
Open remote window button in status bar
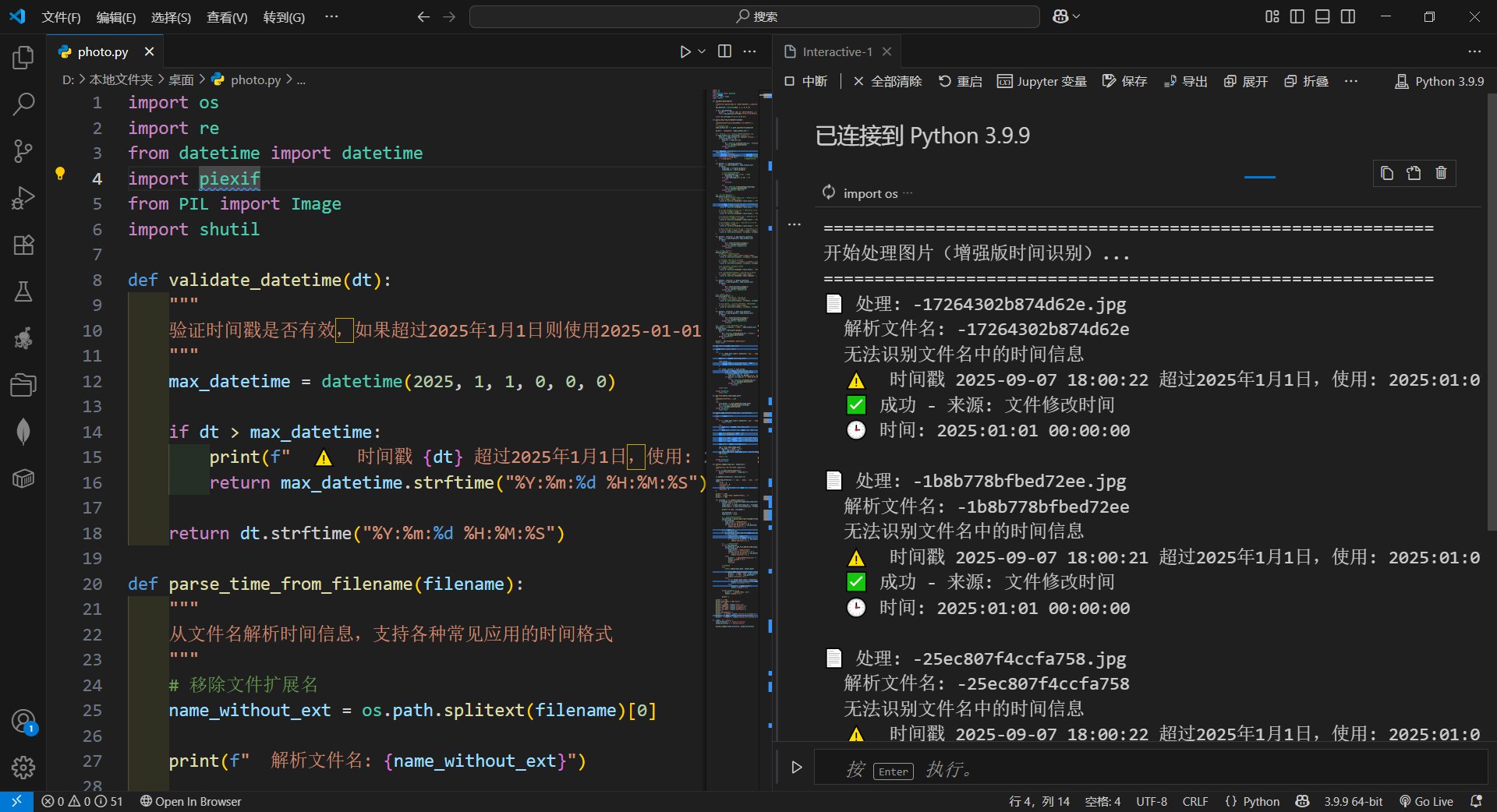point(16,801)
